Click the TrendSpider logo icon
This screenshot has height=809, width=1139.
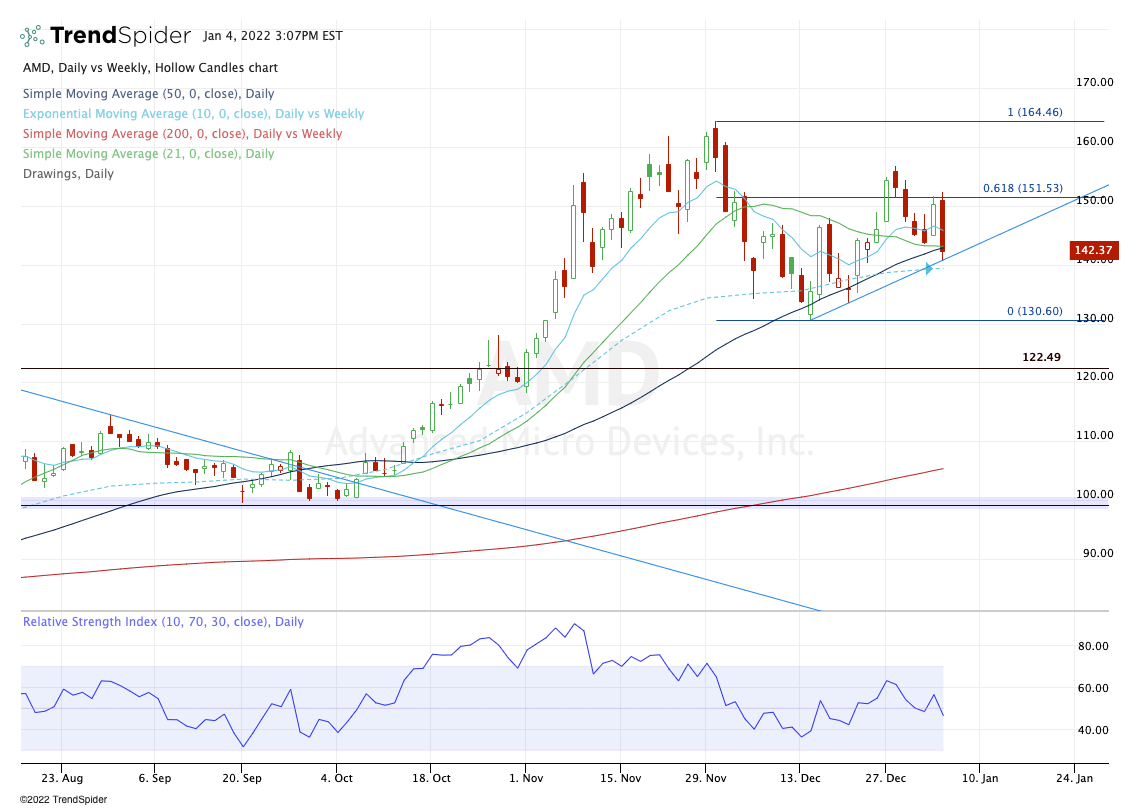pos(31,36)
